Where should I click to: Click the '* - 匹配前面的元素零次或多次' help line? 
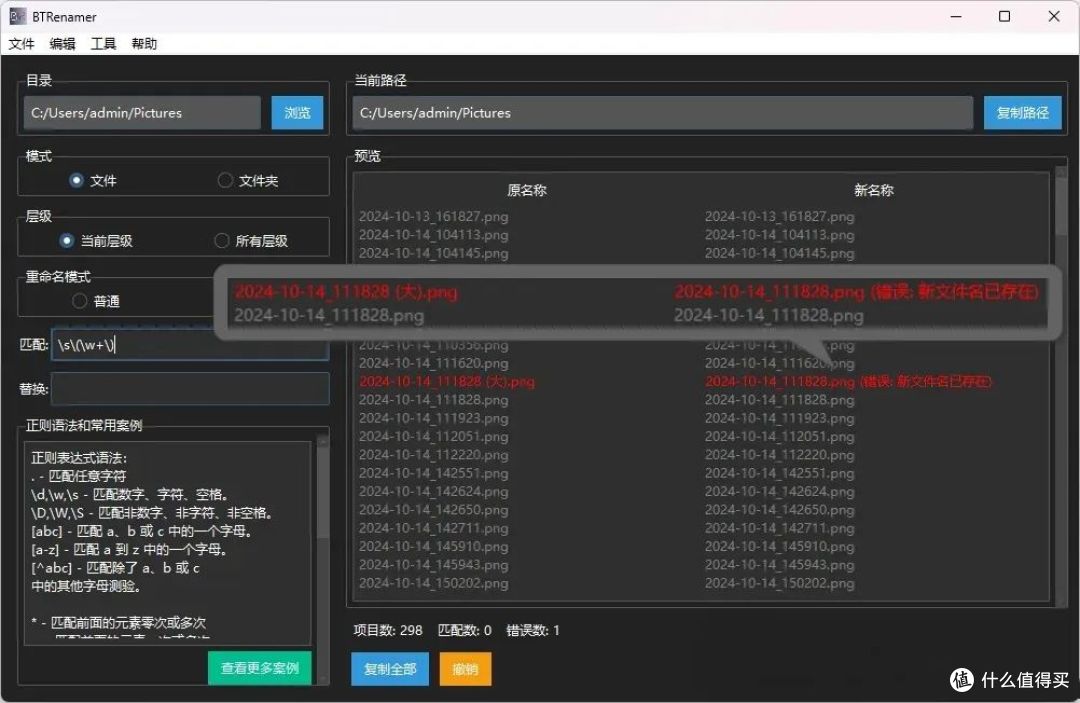click(x=118, y=622)
